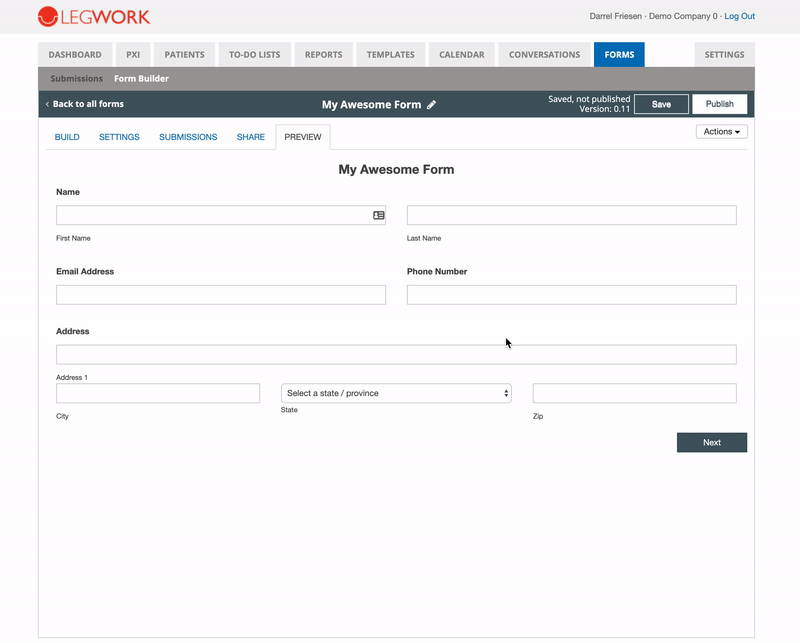The height and width of the screenshot is (643, 800).
Task: Click the autofill contact card icon
Action: (379, 215)
